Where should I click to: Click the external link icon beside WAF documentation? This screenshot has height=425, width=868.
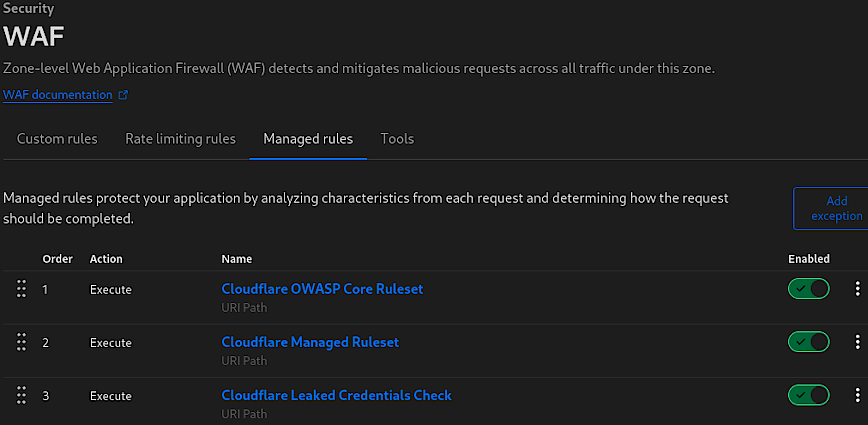(123, 95)
